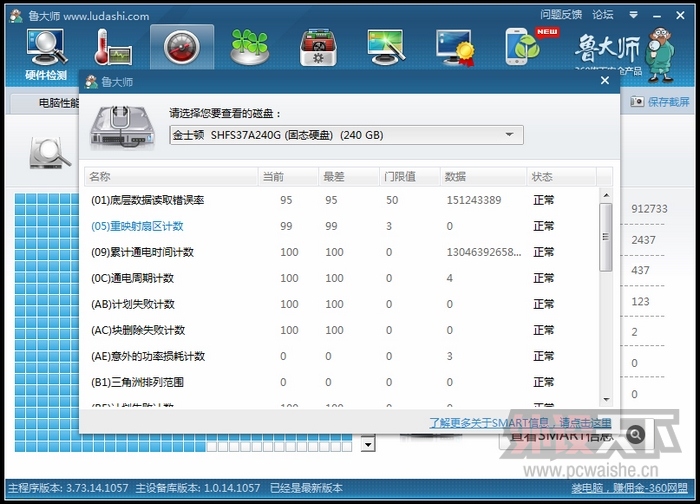This screenshot has height=504, width=700.
Task: Open the 论坛 forum link
Action: 603,15
